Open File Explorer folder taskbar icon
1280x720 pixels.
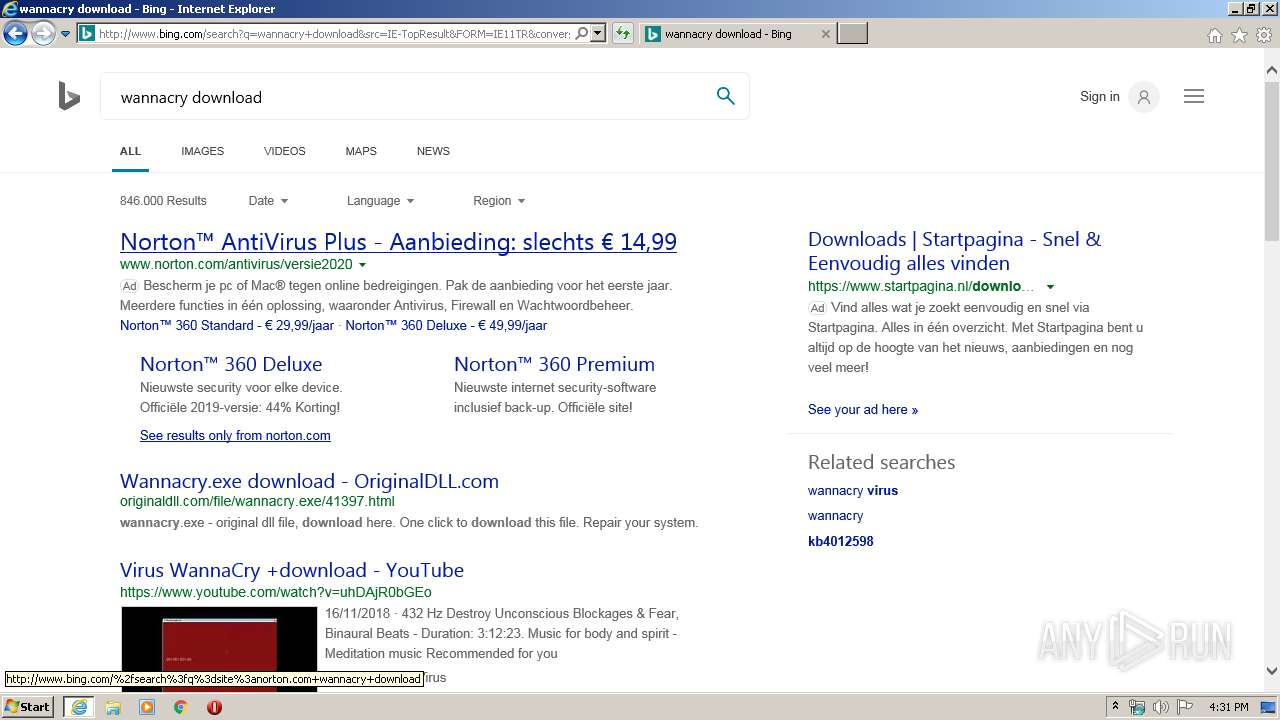pyautogui.click(x=113, y=707)
